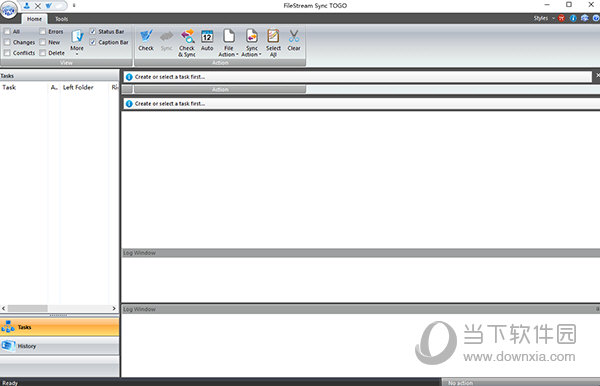
Task: Click the Tasks pane network icon
Action: (8, 327)
